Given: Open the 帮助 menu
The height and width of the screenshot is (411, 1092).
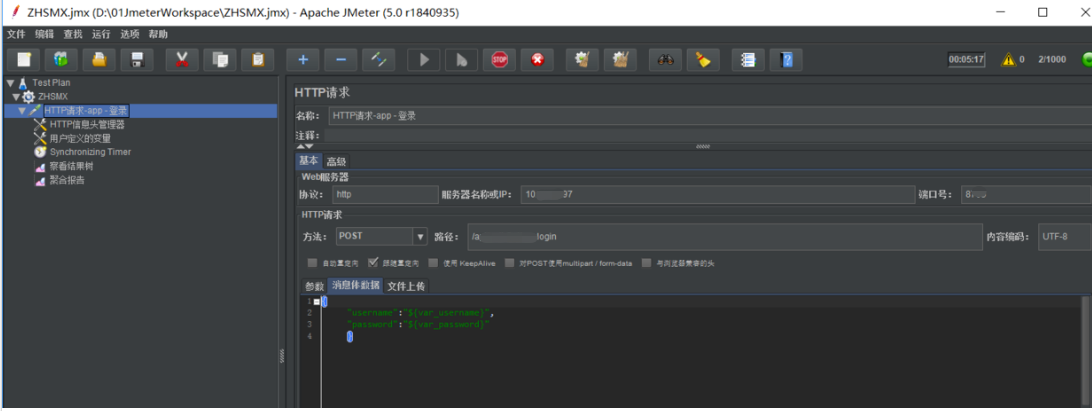Looking at the screenshot, I should [158, 34].
